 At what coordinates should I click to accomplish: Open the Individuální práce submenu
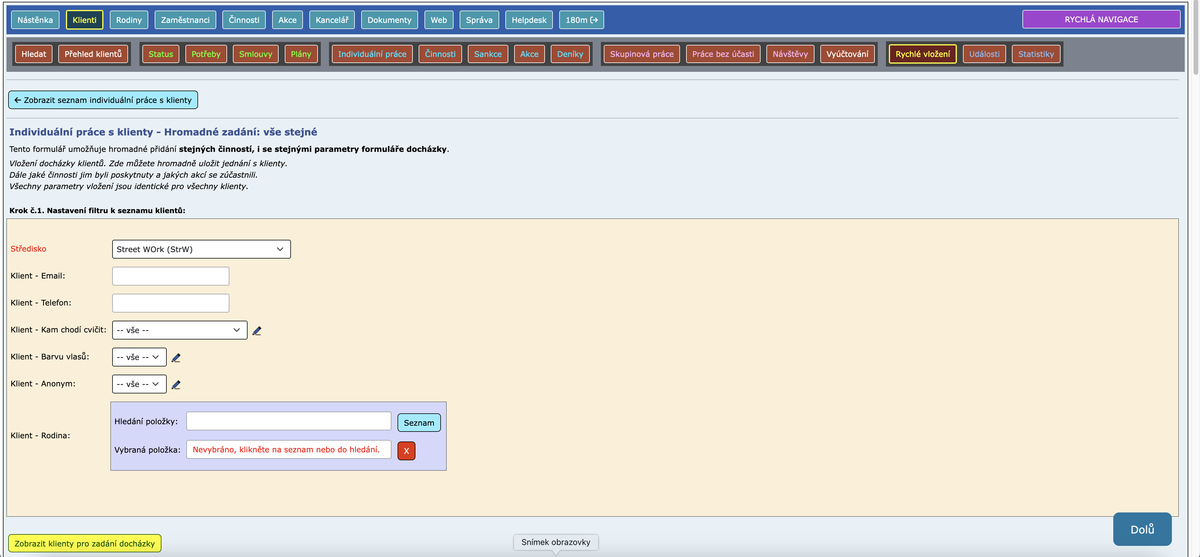pyautogui.click(x=372, y=54)
